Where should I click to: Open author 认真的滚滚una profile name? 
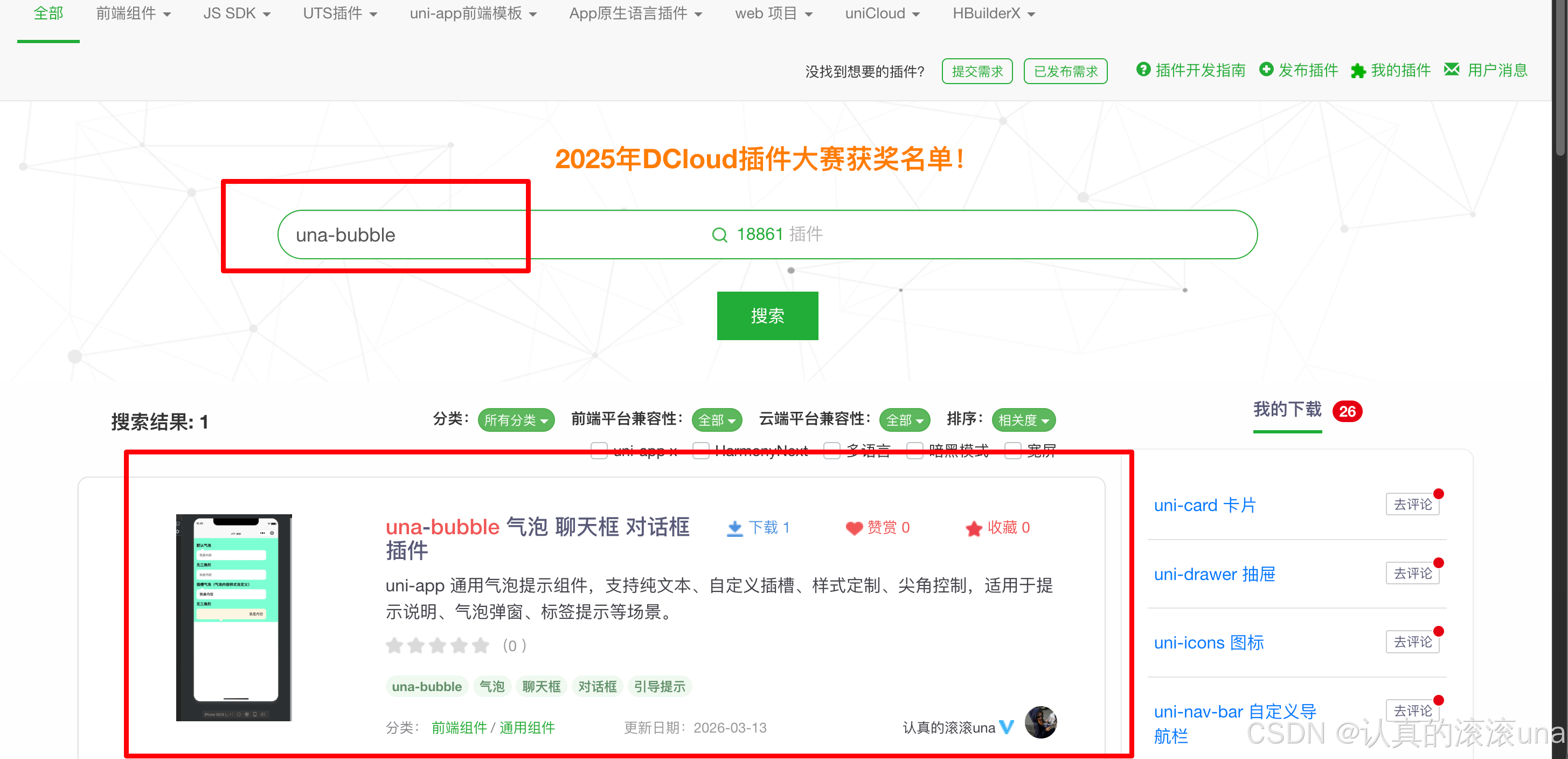click(x=948, y=728)
